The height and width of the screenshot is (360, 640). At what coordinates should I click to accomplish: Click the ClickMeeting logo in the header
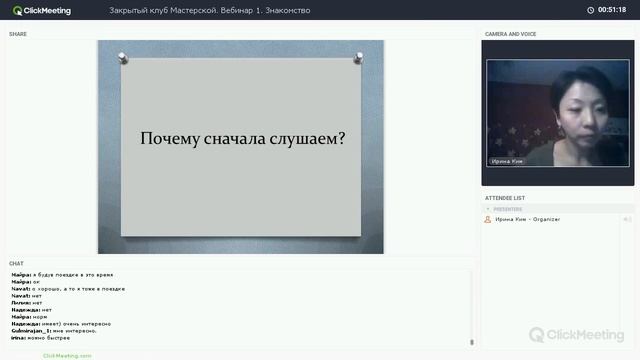point(41,11)
